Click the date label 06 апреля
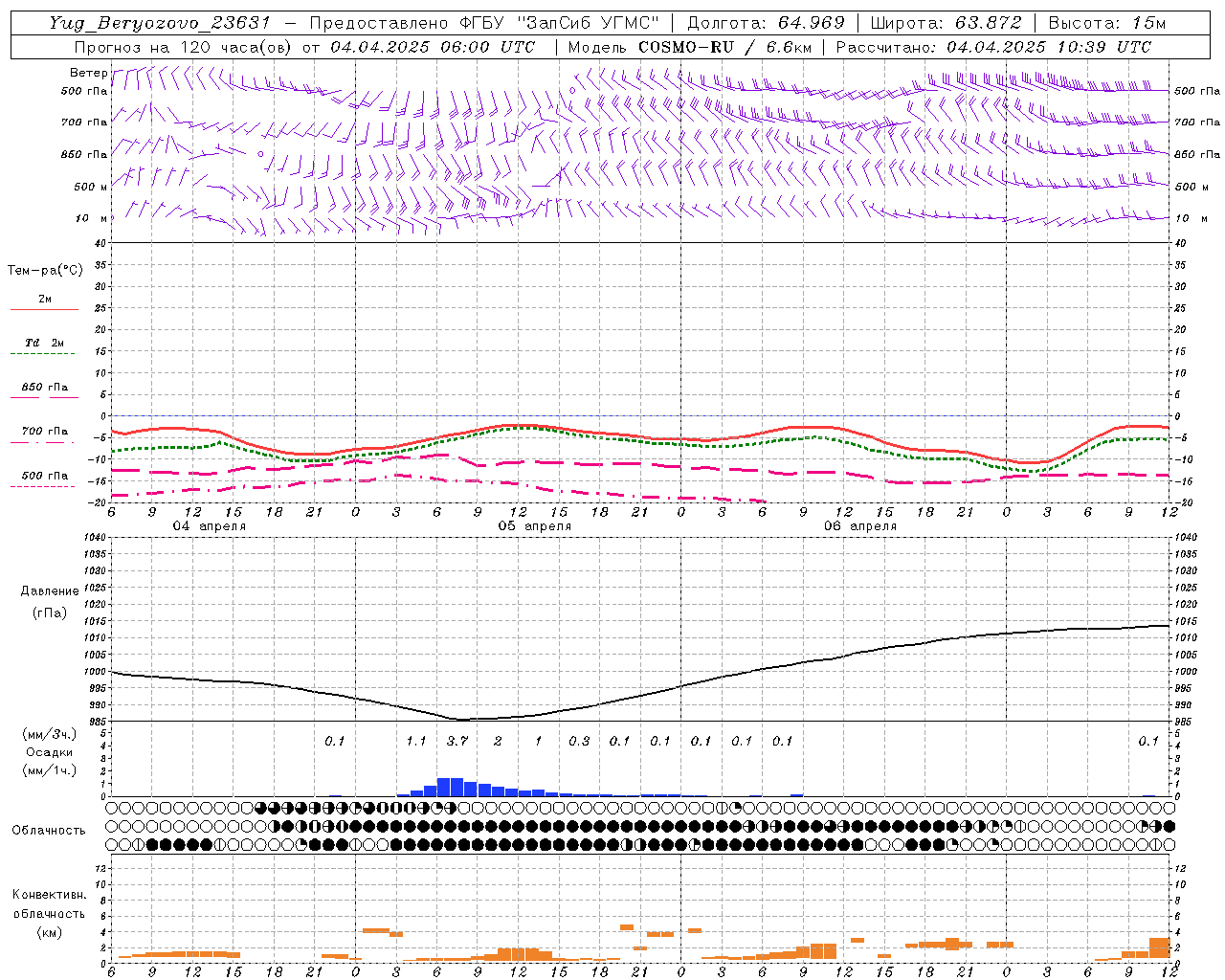The image size is (1225, 980). (860, 526)
